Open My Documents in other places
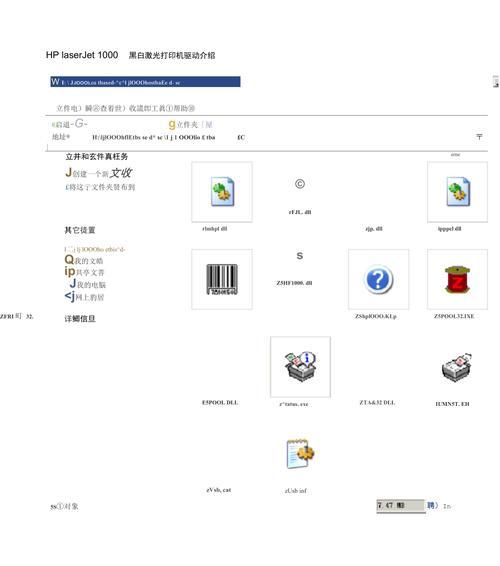 tap(84, 260)
